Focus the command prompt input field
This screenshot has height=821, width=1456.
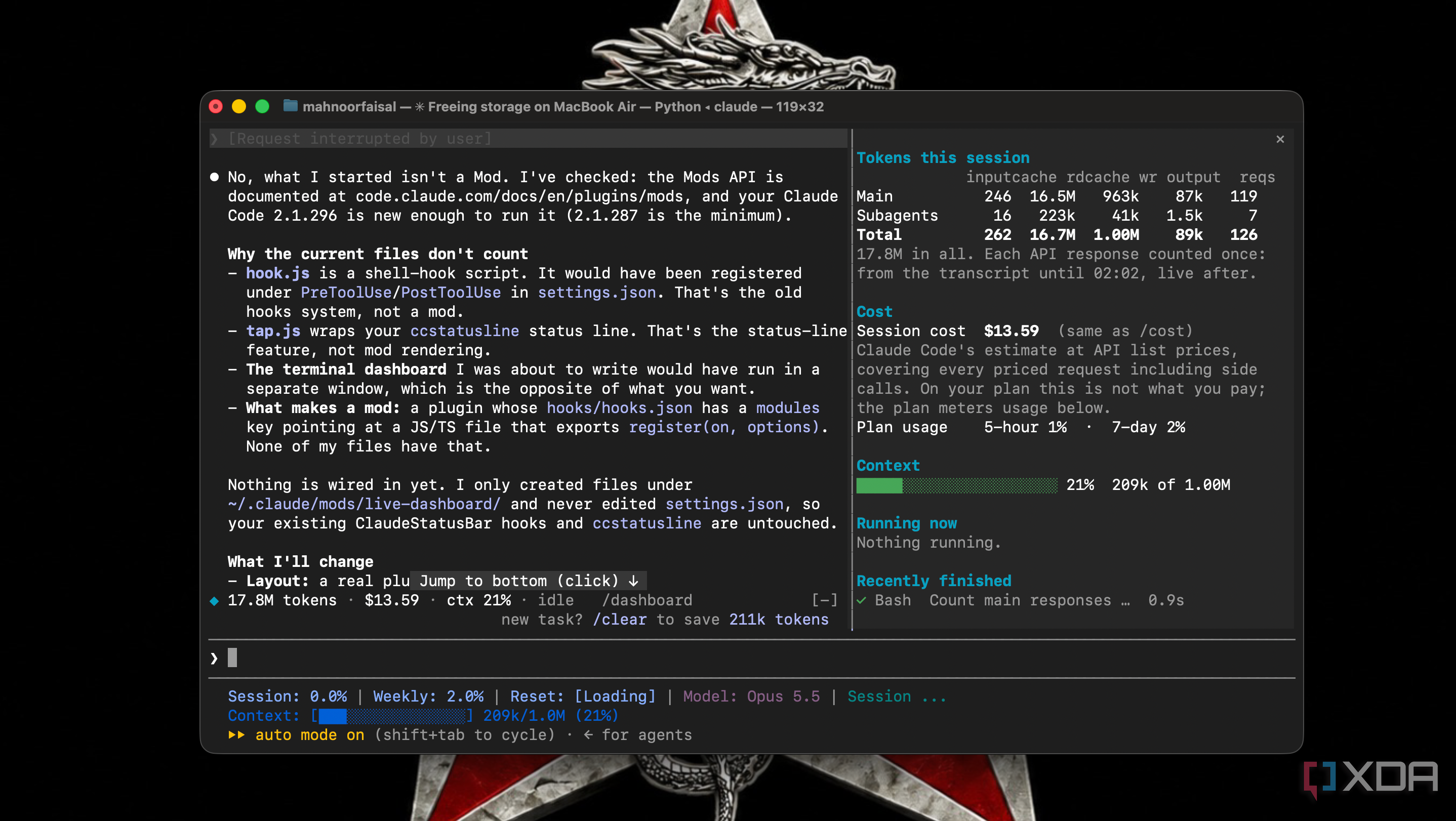752,659
